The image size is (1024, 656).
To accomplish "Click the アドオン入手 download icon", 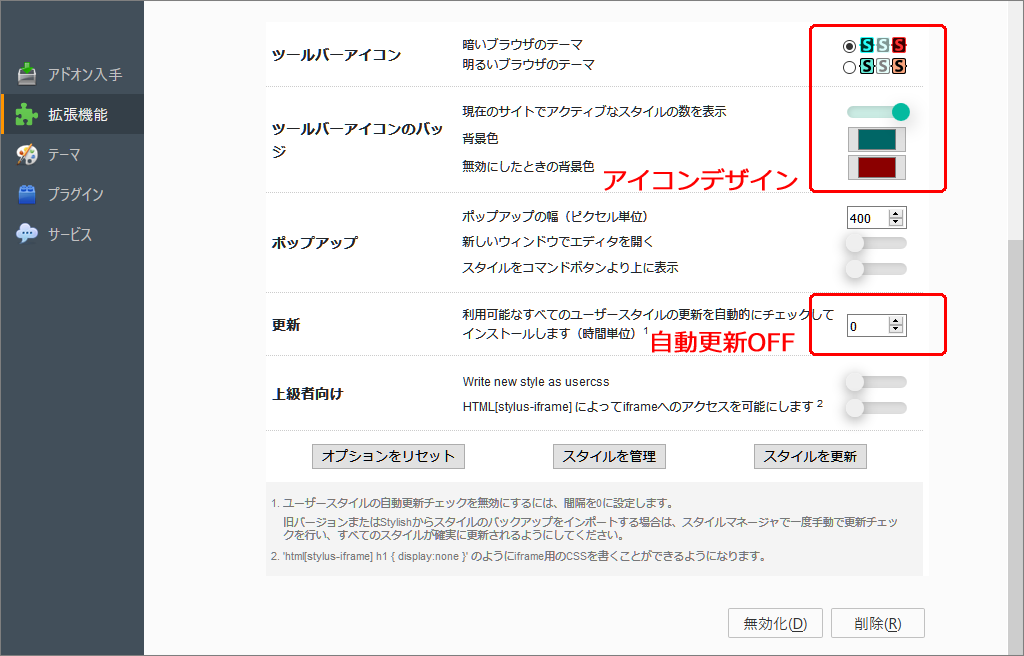I will (x=27, y=74).
